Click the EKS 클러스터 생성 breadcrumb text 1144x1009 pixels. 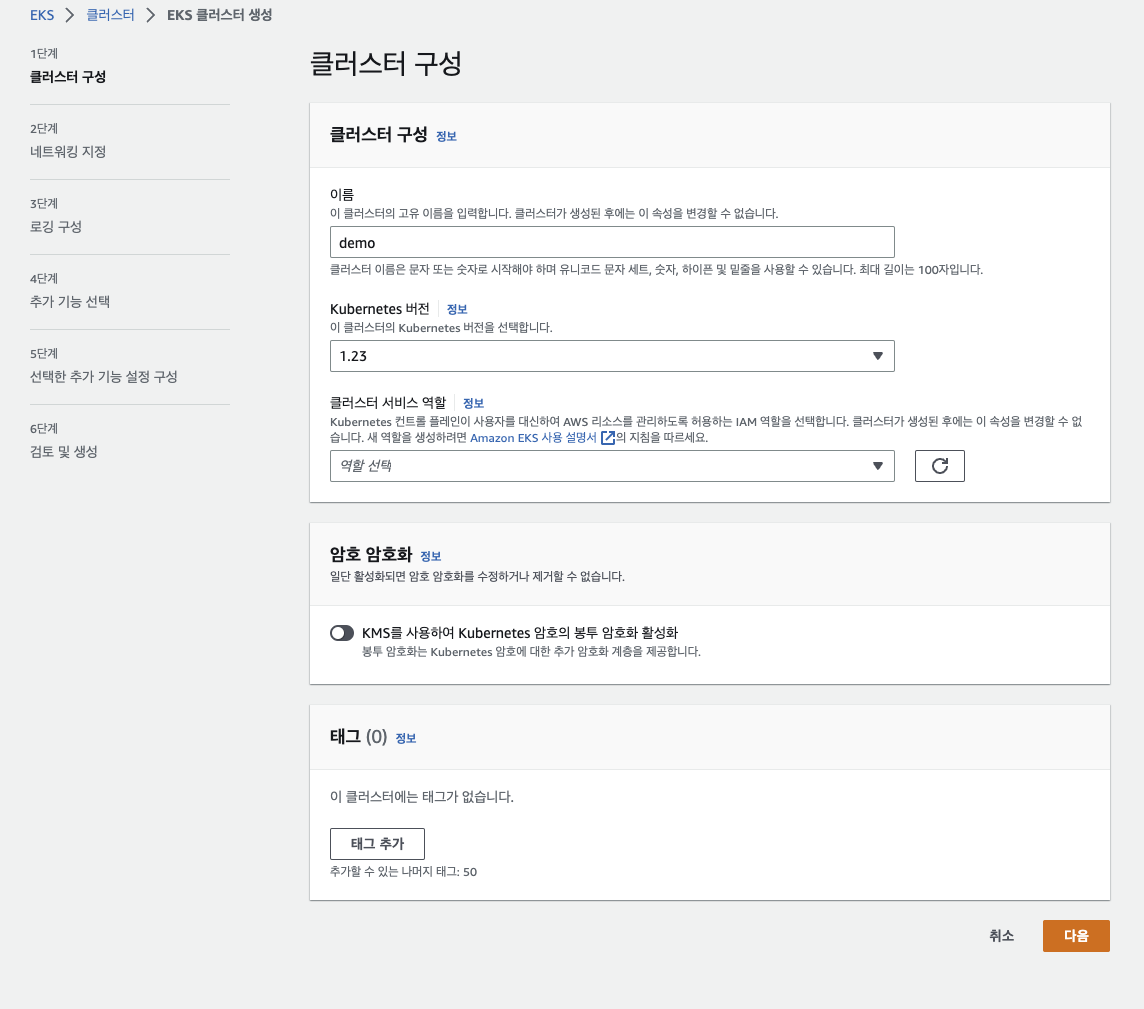(219, 15)
